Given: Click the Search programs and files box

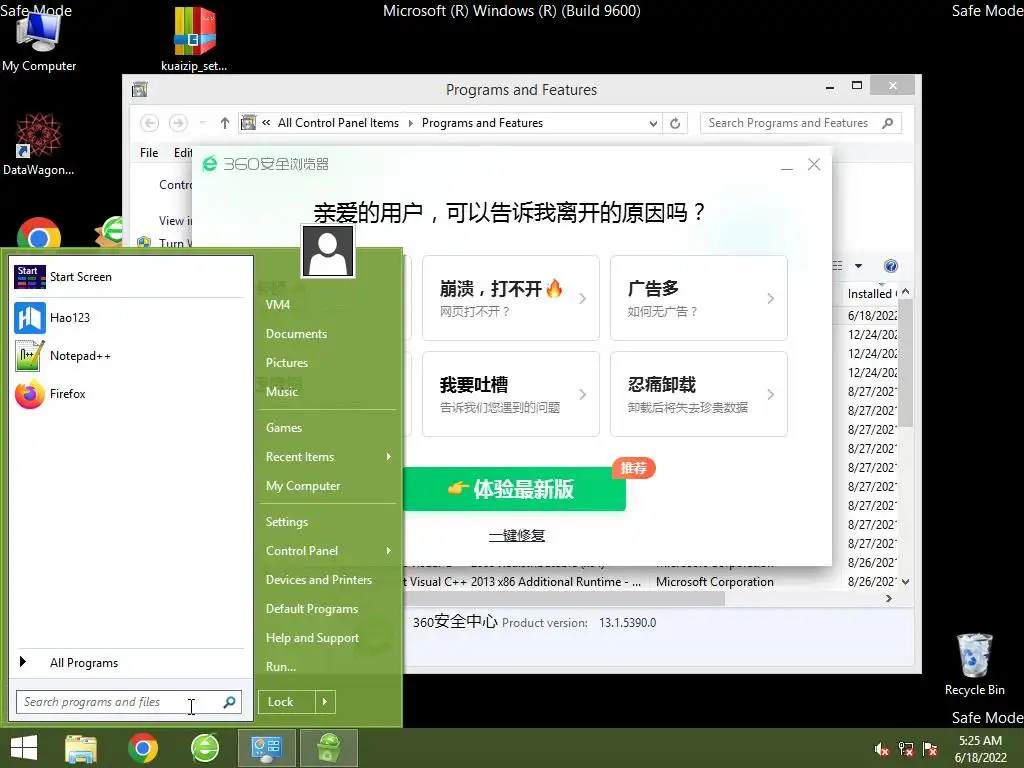Looking at the screenshot, I should [129, 702].
